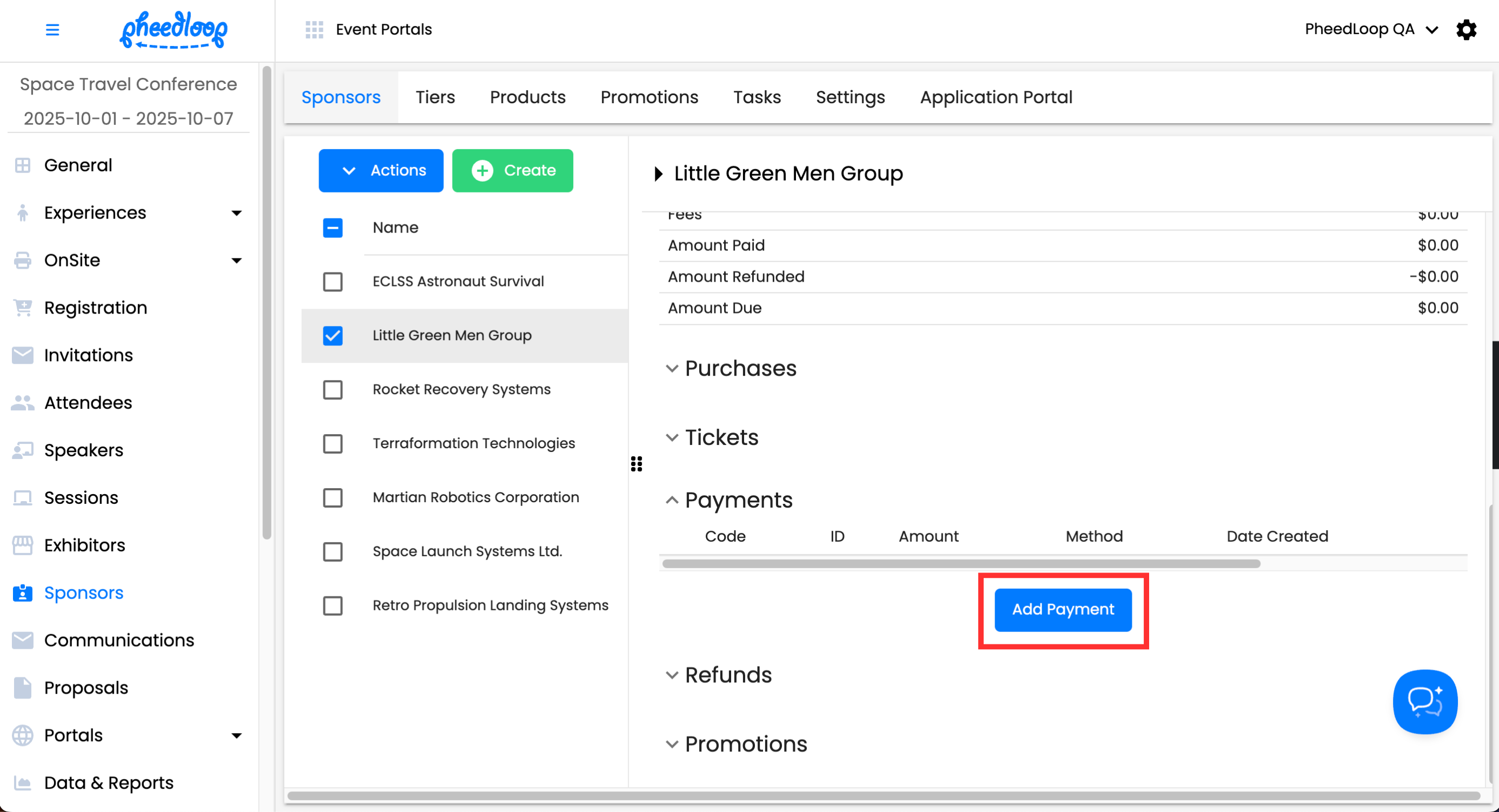Collapse the Payments section
The width and height of the screenshot is (1499, 812).
pos(672,500)
